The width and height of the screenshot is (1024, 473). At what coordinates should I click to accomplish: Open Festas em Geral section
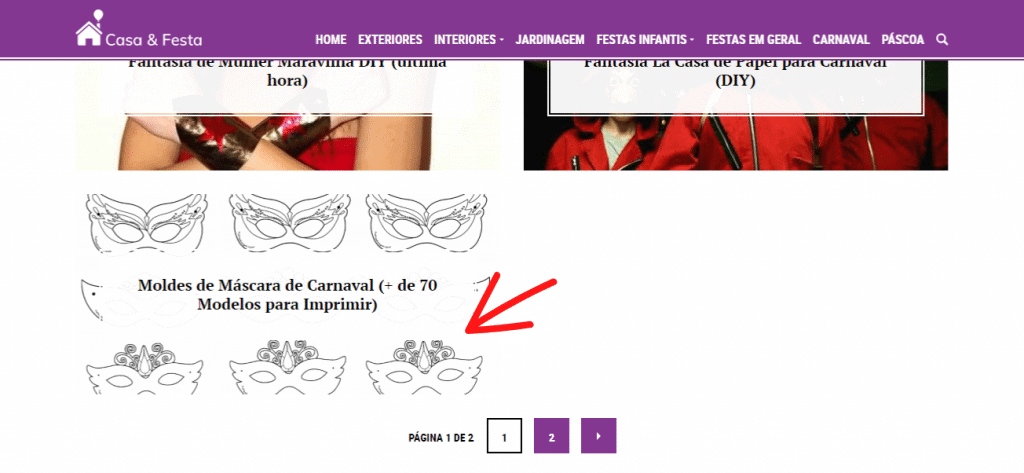click(753, 39)
